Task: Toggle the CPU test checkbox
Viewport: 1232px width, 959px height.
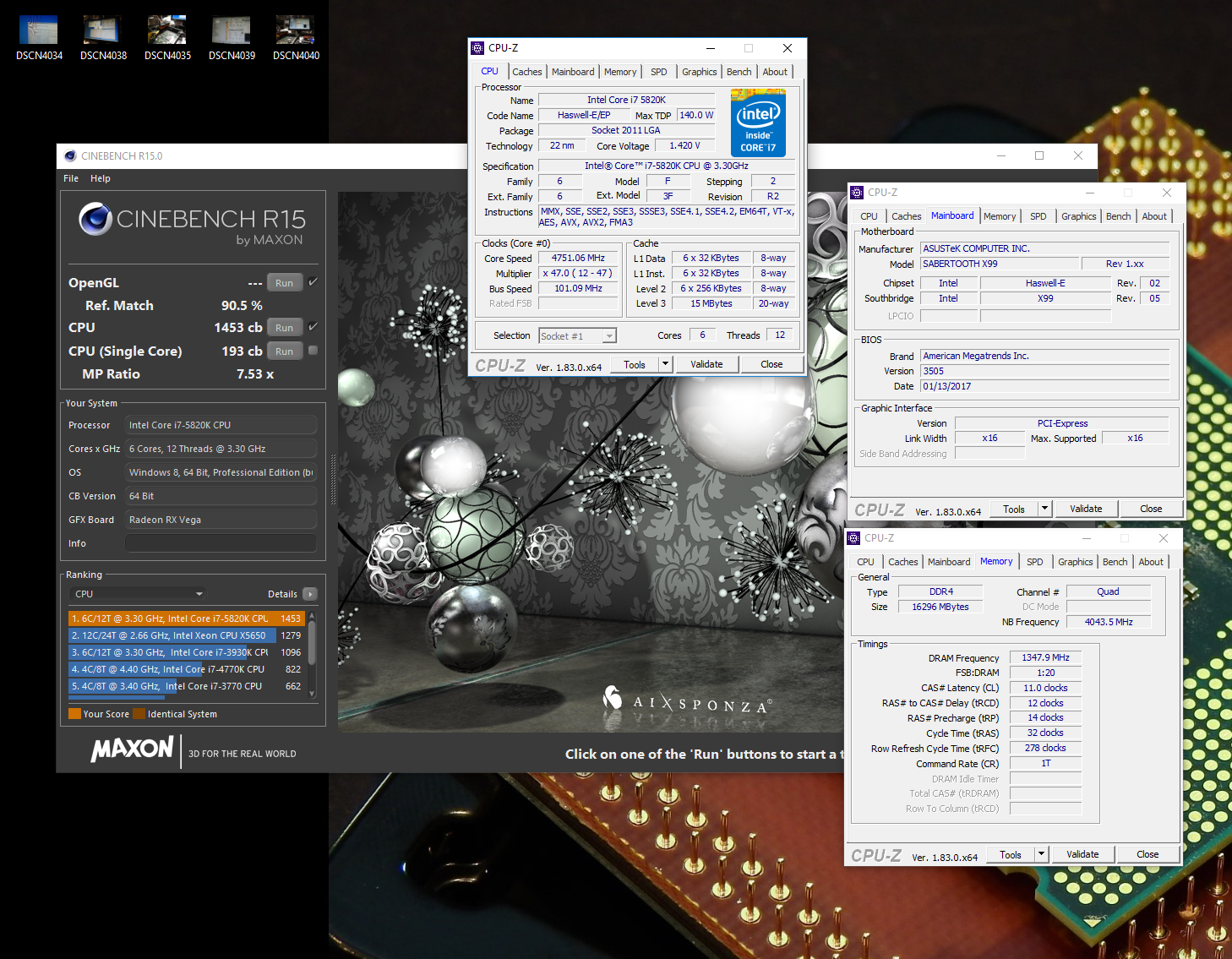Action: 313,327
